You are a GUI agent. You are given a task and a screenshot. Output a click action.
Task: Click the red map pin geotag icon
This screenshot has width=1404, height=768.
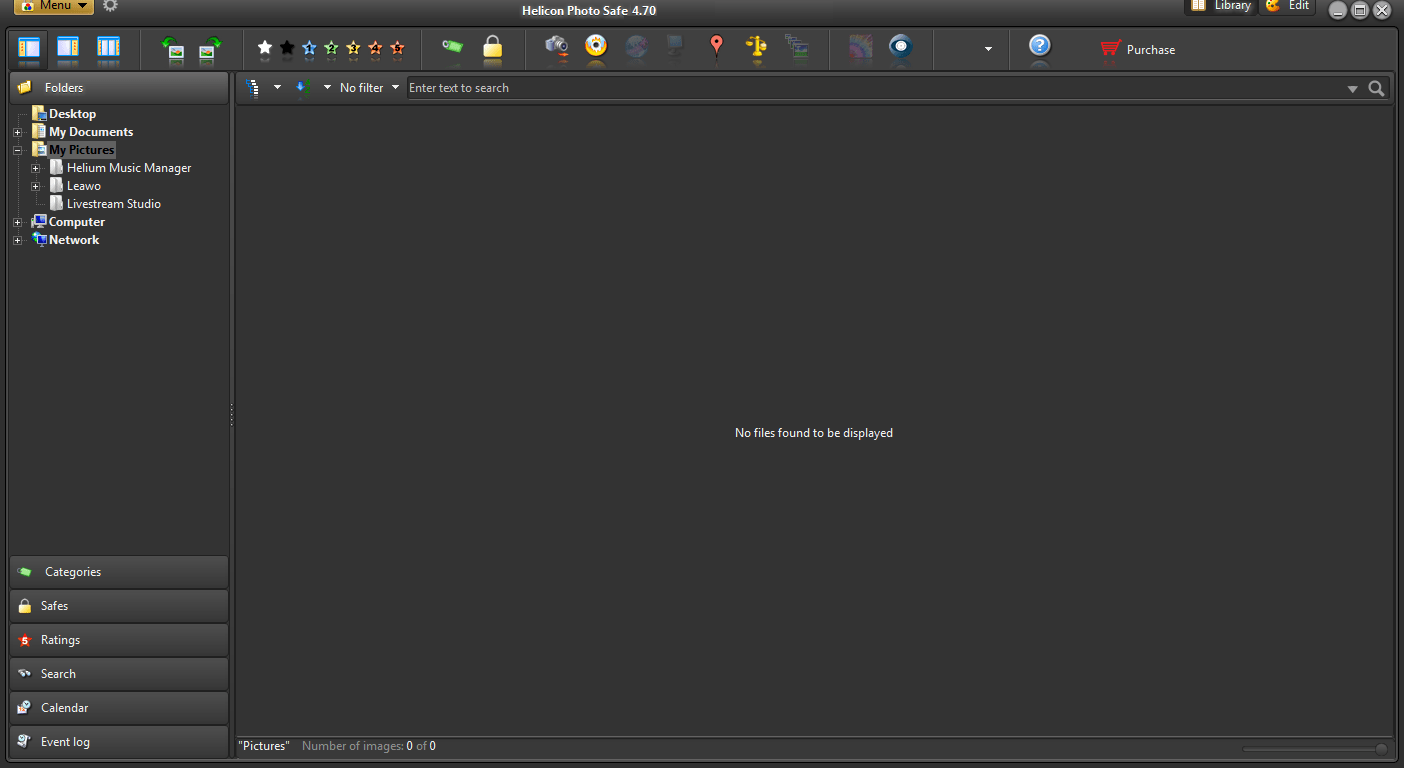tap(716, 46)
